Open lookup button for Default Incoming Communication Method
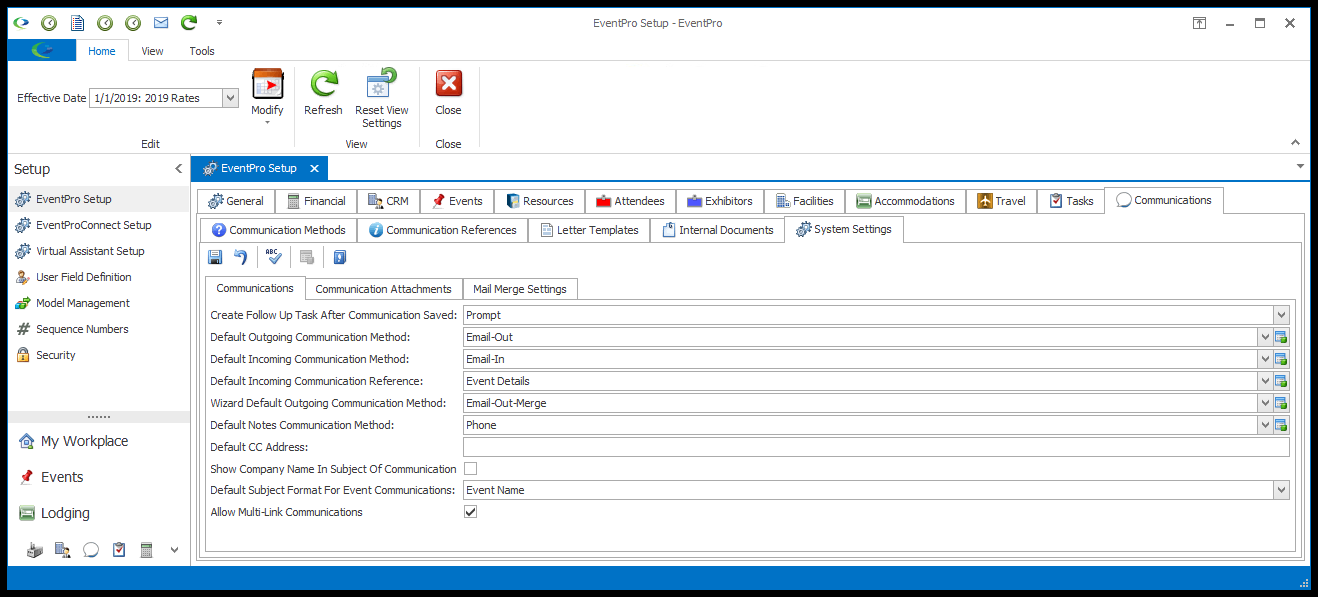This screenshot has height=597, width=1318. click(1282, 359)
